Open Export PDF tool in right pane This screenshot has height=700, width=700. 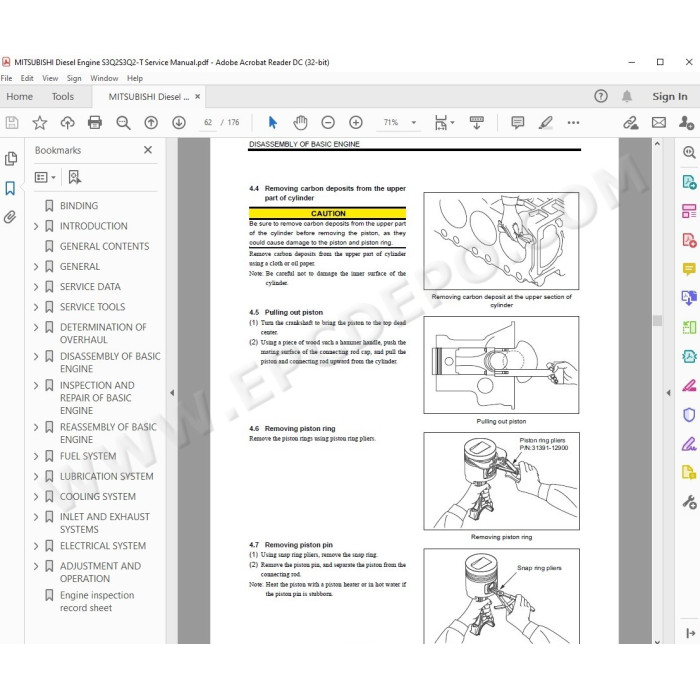(x=689, y=182)
